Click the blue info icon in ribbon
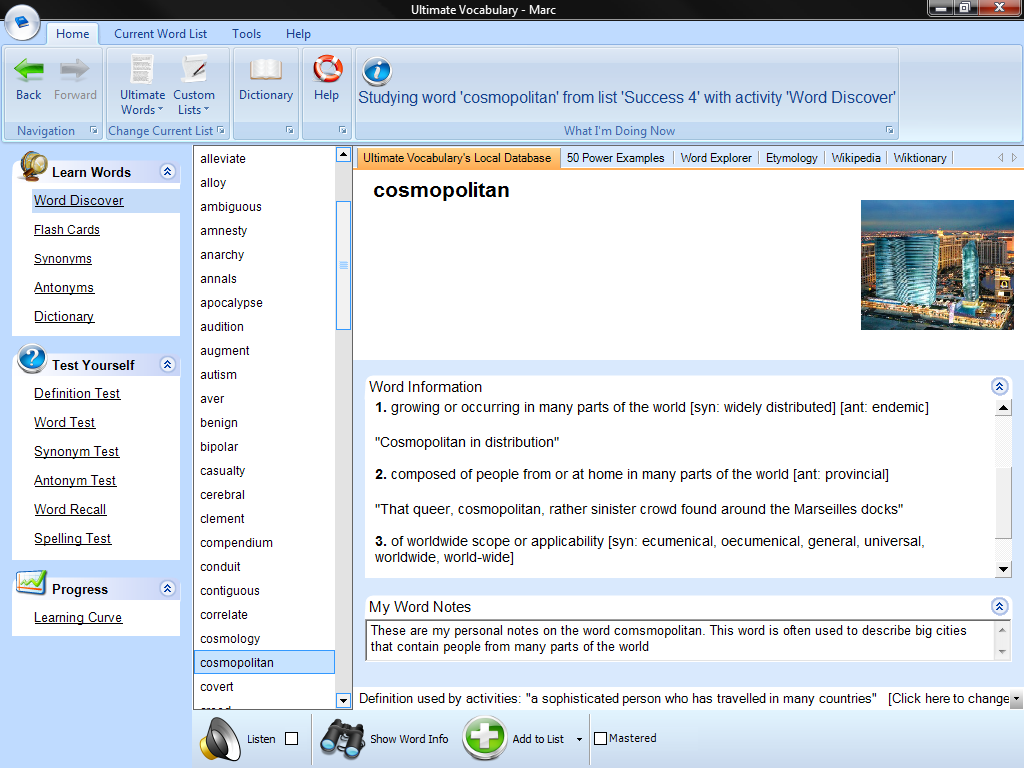 (377, 71)
